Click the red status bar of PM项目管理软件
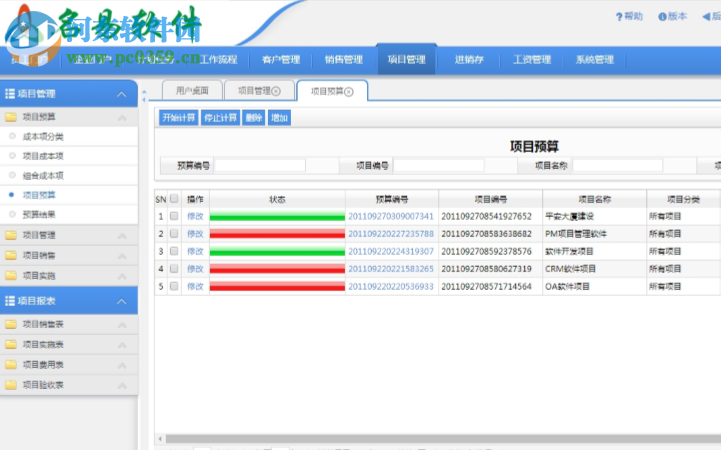This screenshot has height=450, width=721. tap(277, 234)
